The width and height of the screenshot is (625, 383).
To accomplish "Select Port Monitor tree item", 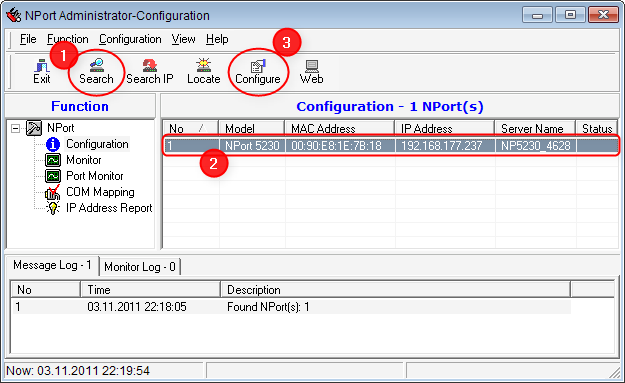I will coord(94,176).
